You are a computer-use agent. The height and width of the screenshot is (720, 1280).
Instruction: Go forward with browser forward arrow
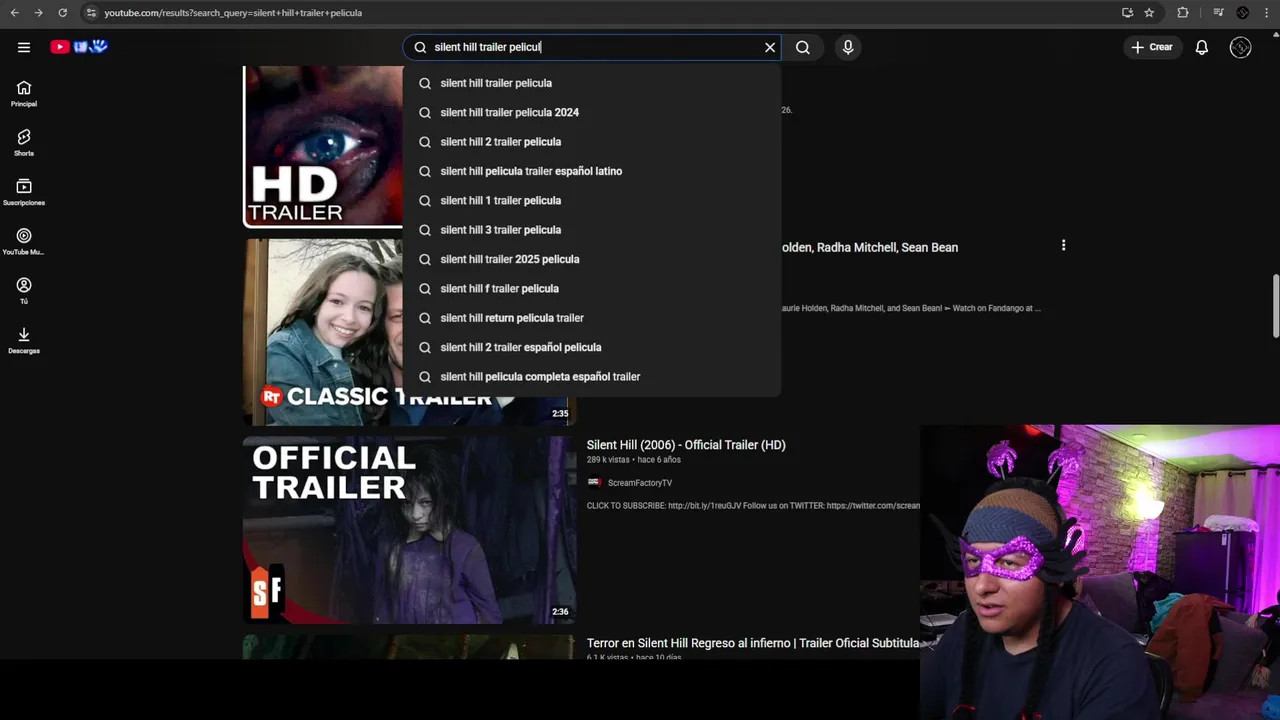pos(38,13)
